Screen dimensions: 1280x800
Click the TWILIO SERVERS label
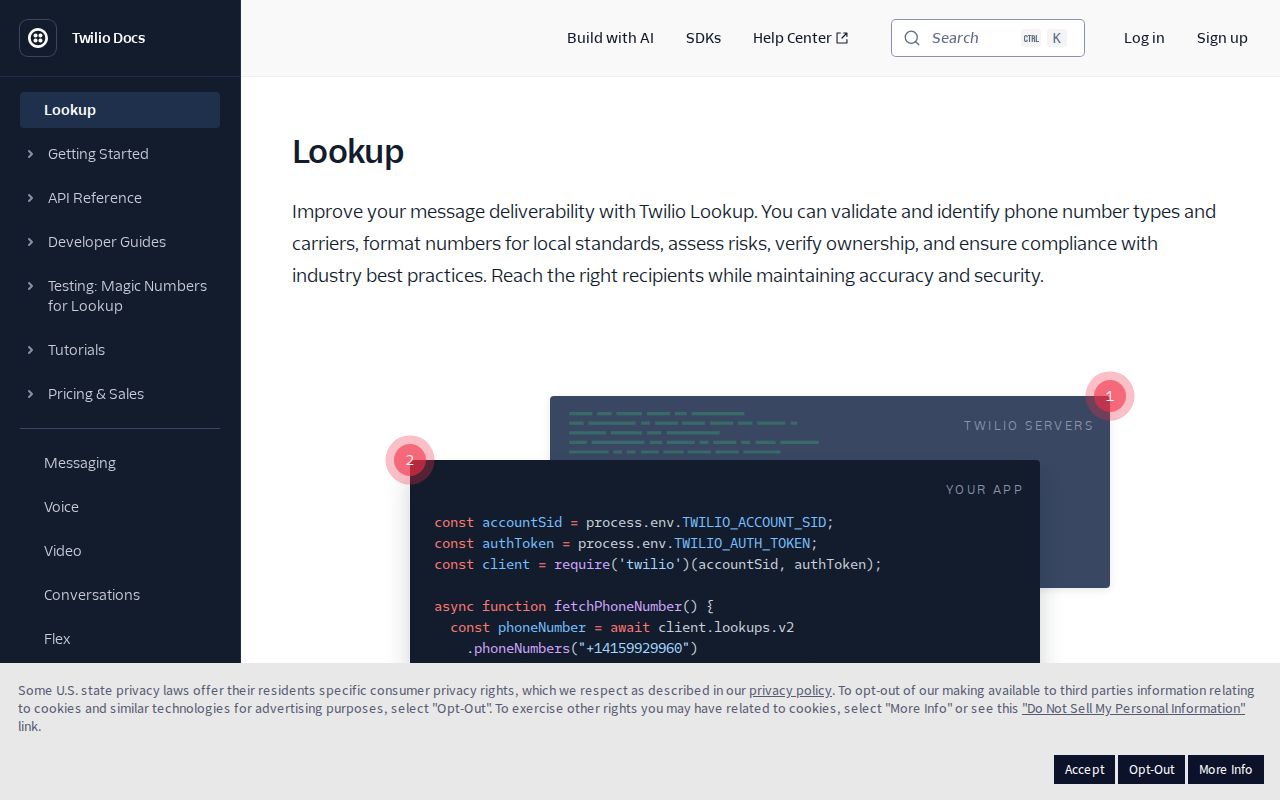[1029, 425]
